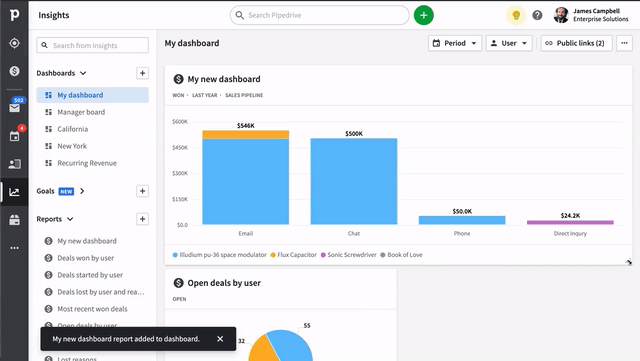Open More options in the left sidebar
This screenshot has width=640, height=361.
[x=14, y=248]
